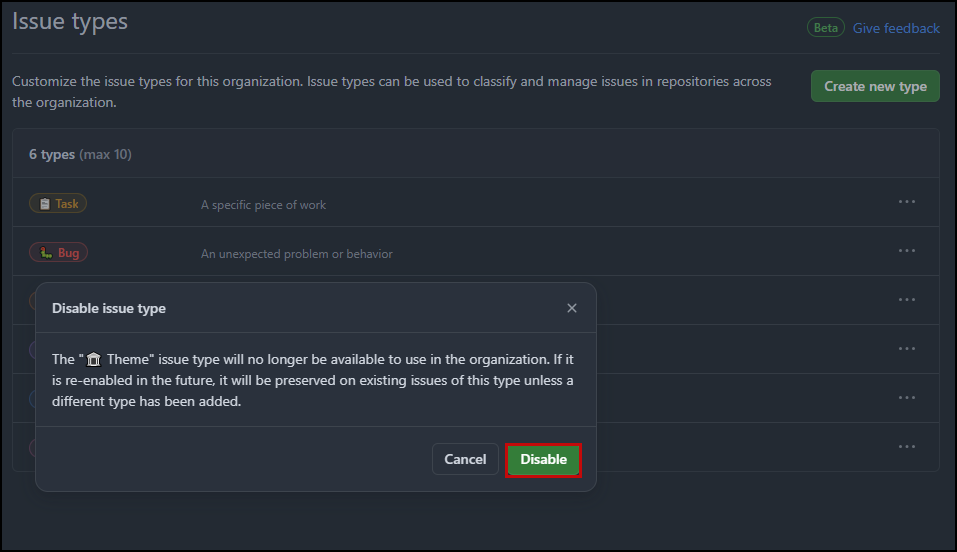This screenshot has width=957, height=552.
Task: Click the "6 types (max 10)" header
Action: 81,154
